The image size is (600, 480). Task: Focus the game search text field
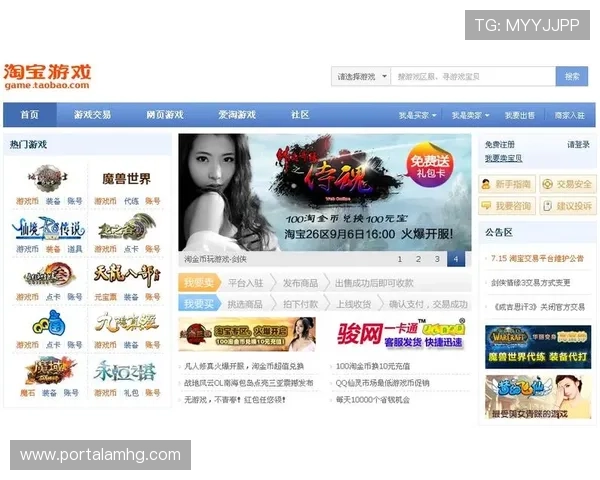(x=473, y=77)
